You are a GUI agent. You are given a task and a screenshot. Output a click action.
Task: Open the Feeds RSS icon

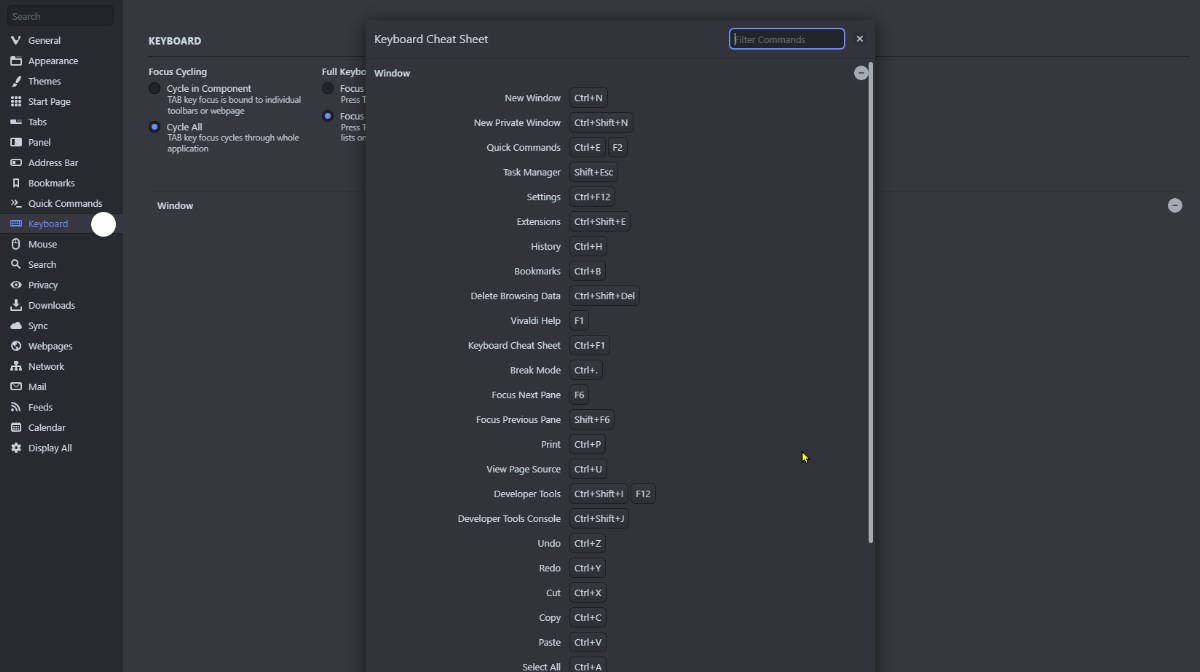click(16, 407)
